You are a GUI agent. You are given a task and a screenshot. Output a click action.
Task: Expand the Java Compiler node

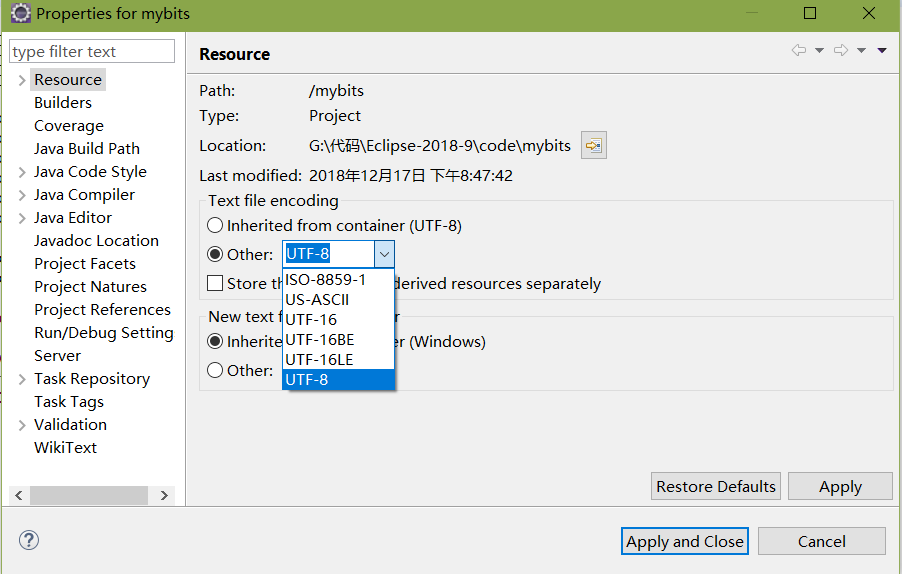[x=22, y=195]
